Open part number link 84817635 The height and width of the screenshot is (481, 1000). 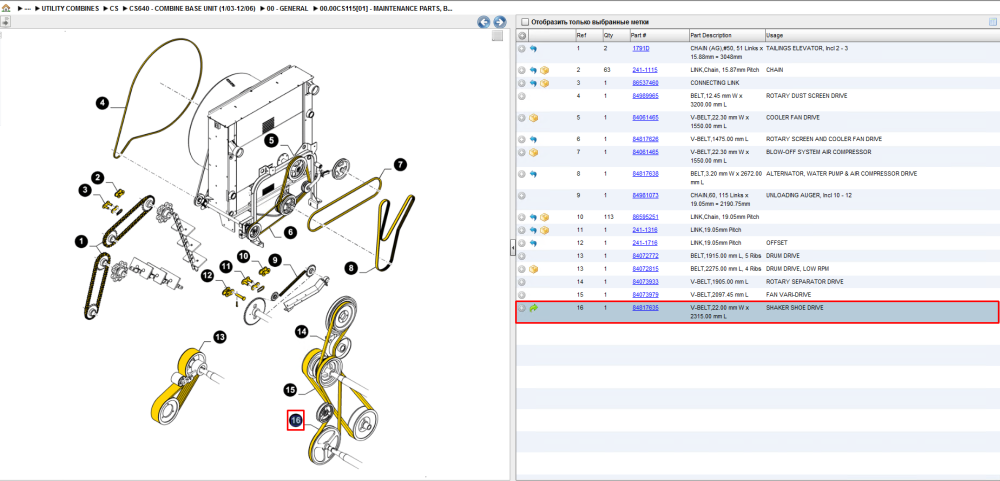tap(645, 307)
